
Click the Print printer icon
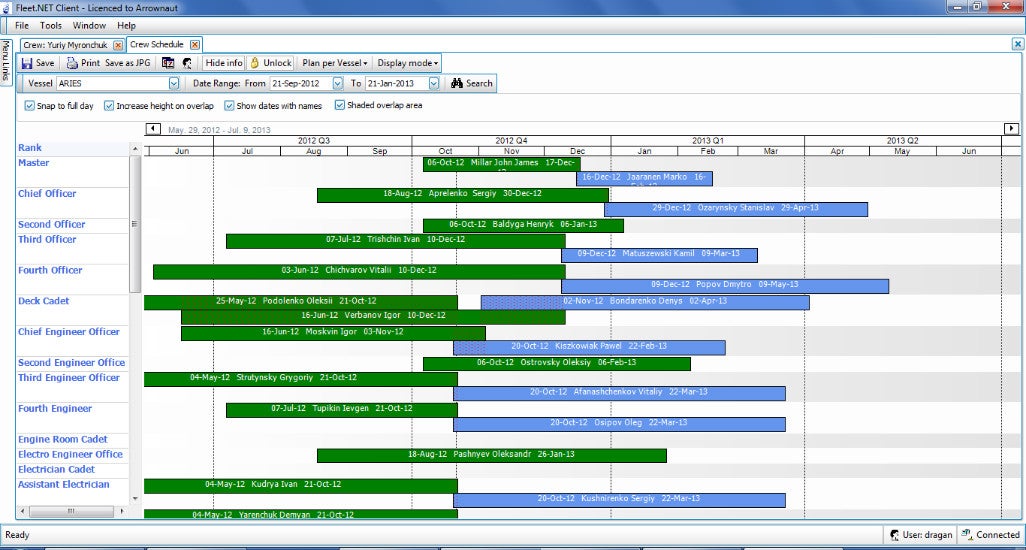[x=72, y=63]
